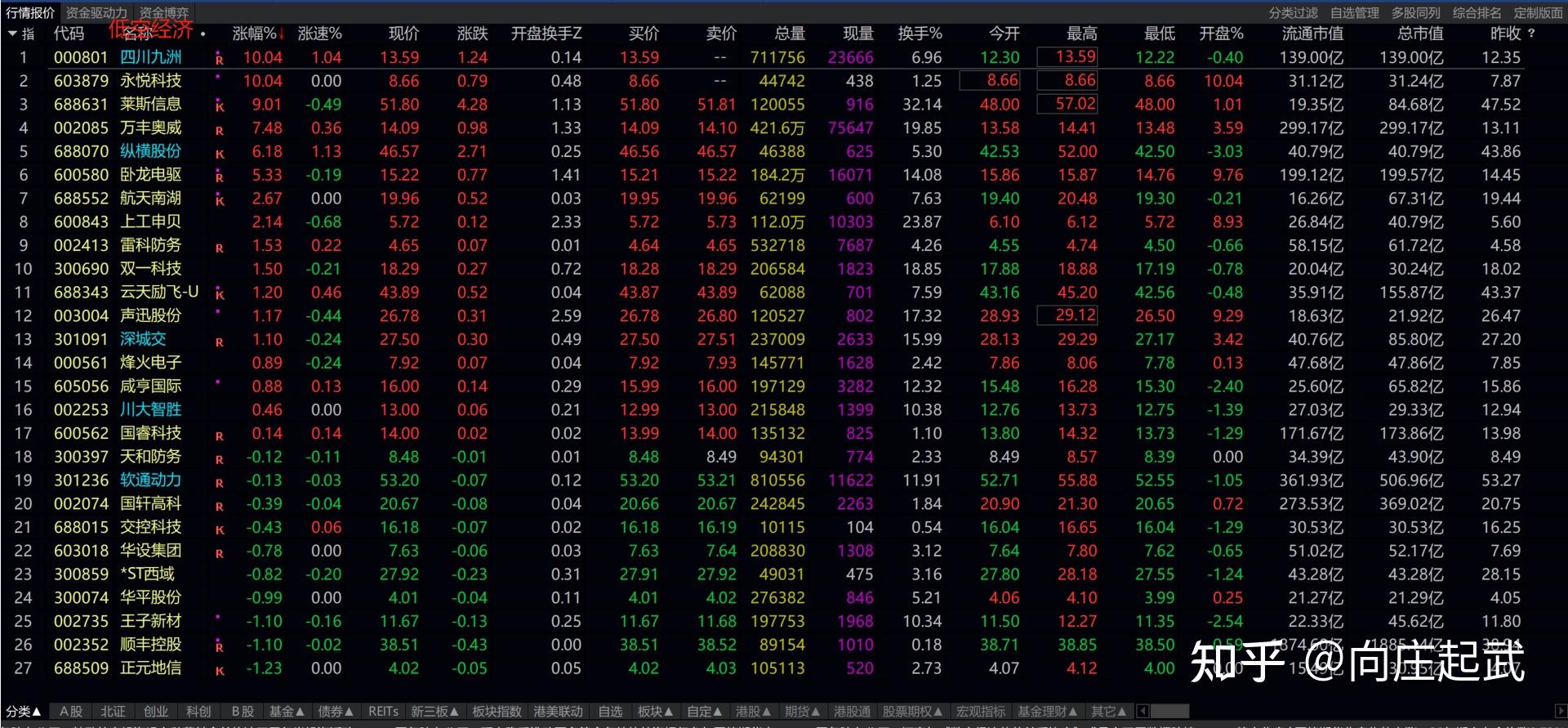Sort by the 现价 column header
Image resolution: width=1568 pixels, height=728 pixels.
[x=403, y=33]
